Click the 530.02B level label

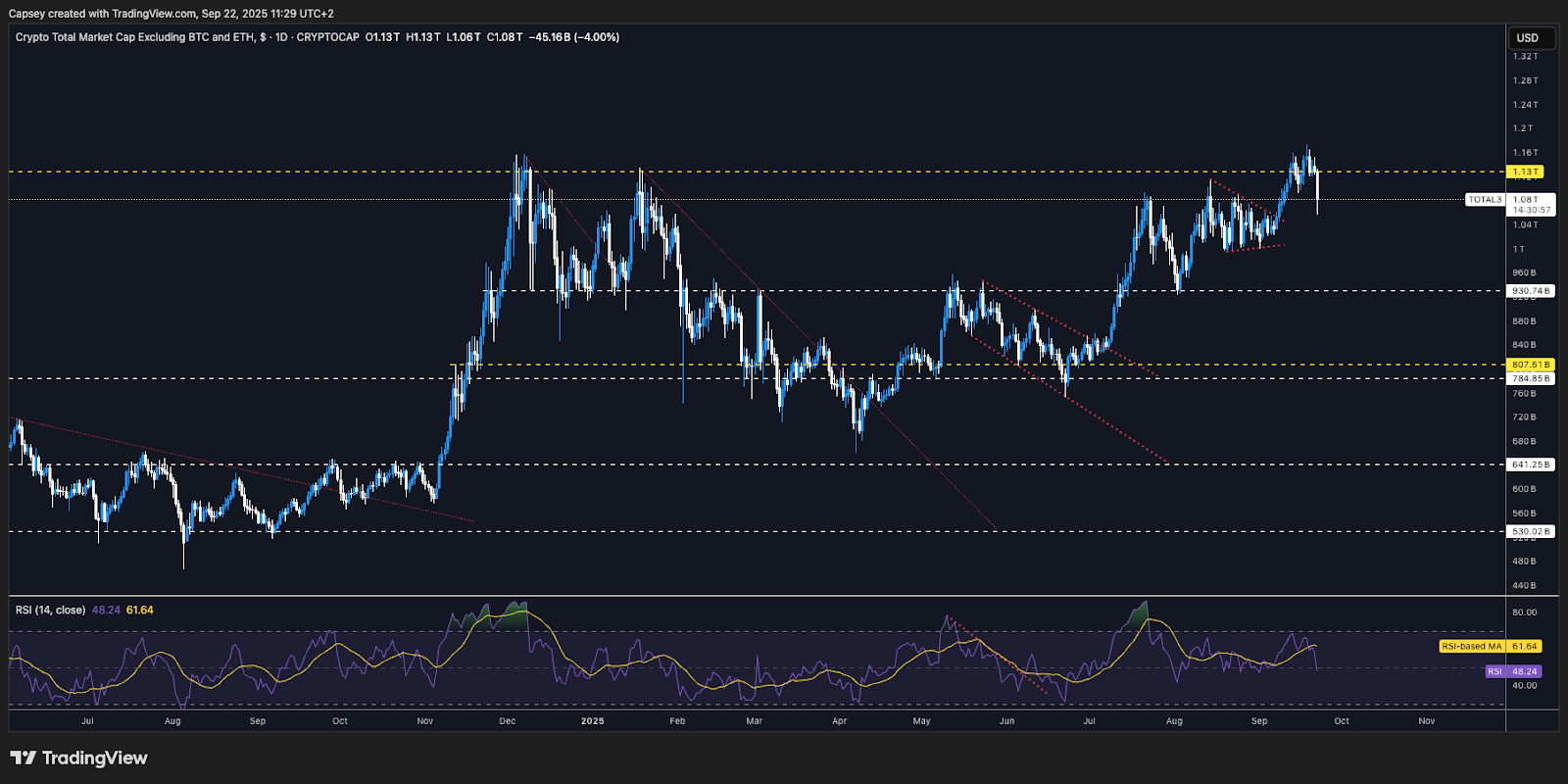click(x=1531, y=531)
